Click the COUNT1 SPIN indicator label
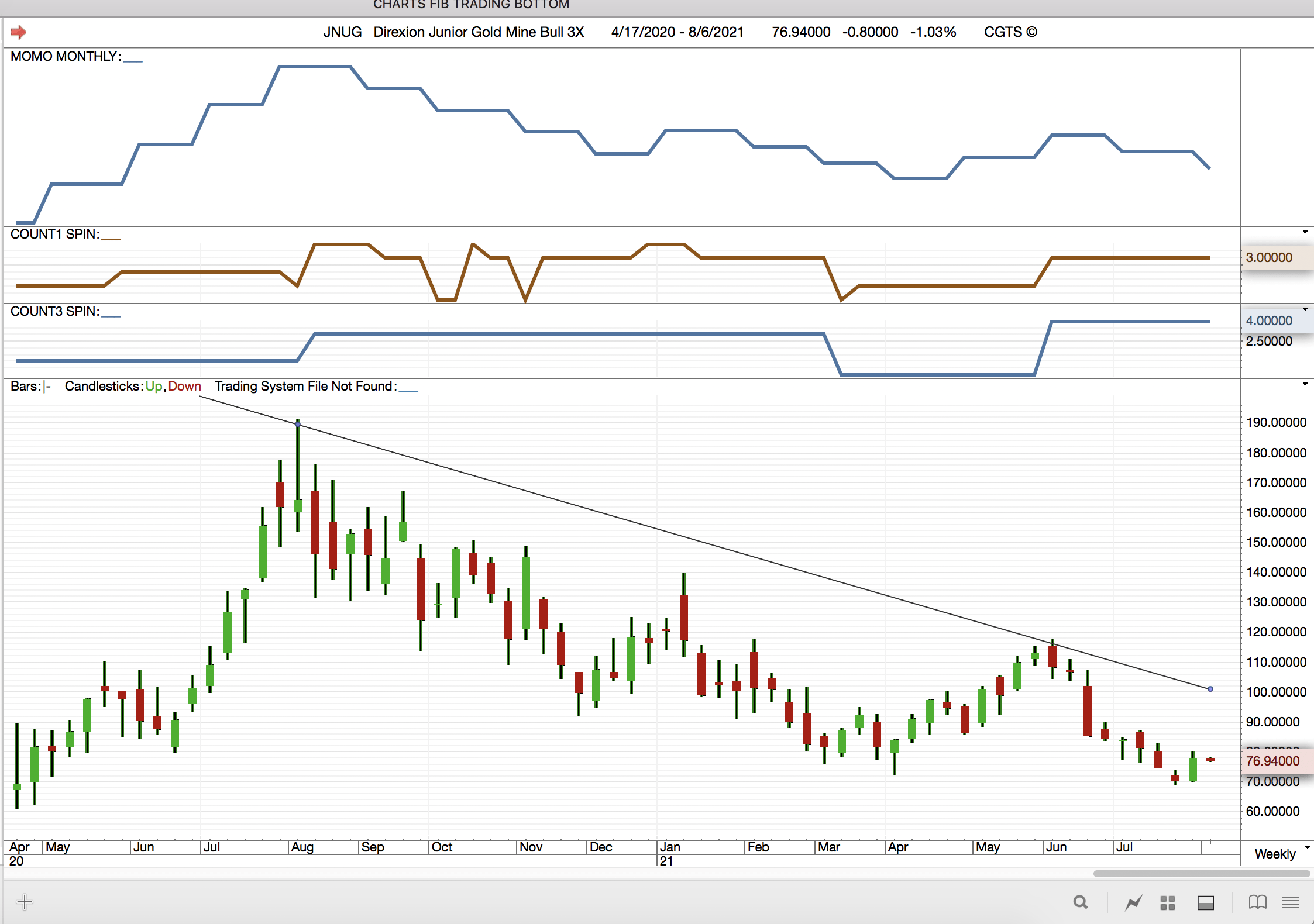The width and height of the screenshot is (1314, 924). click(54, 235)
